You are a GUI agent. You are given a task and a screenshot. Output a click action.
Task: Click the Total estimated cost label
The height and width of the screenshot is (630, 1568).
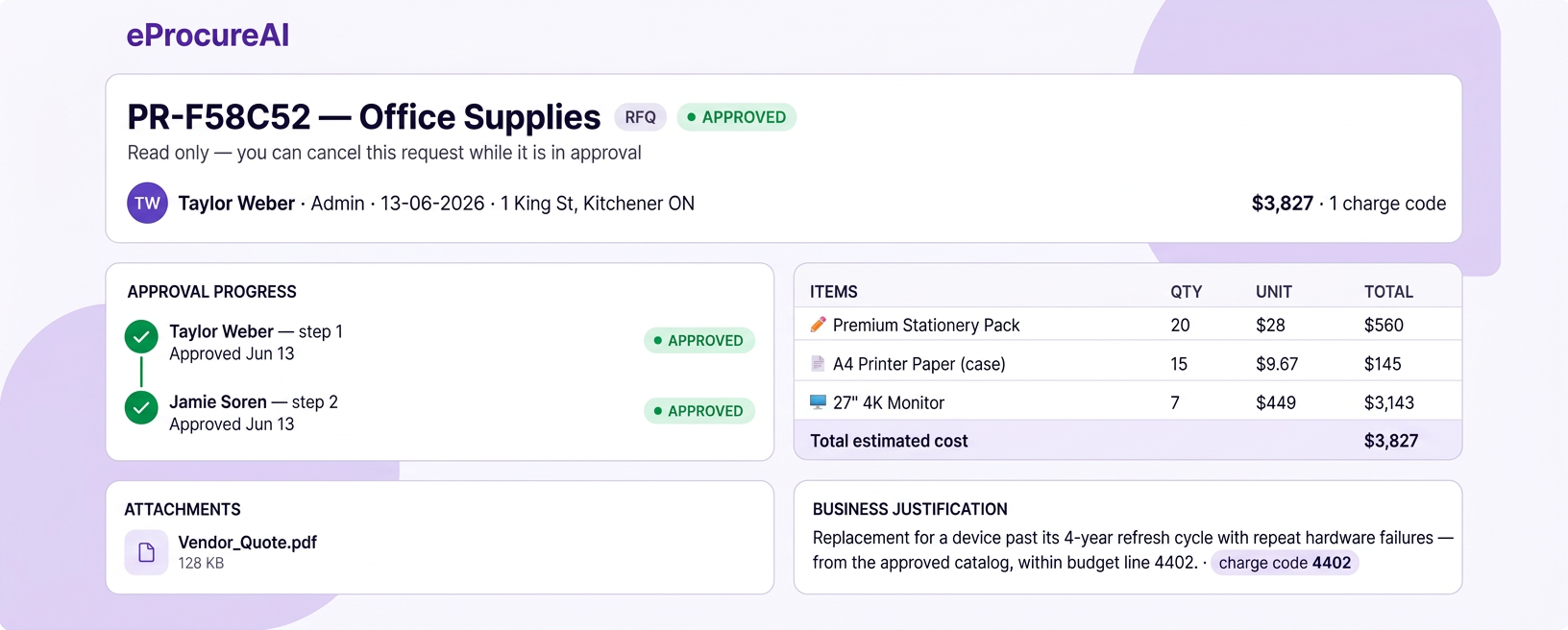pos(889,442)
